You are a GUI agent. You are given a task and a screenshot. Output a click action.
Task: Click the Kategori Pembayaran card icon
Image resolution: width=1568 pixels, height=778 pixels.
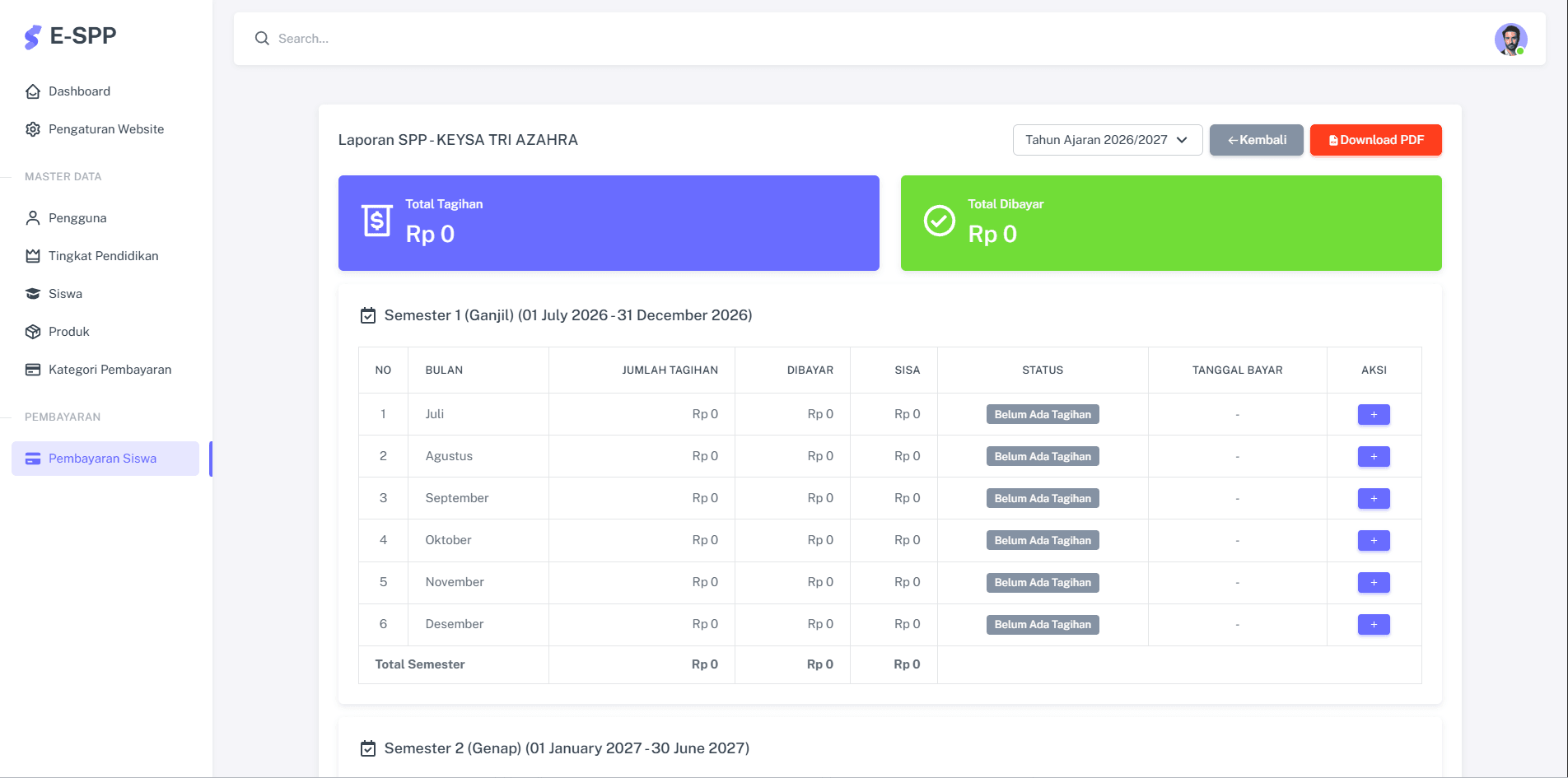pos(33,370)
